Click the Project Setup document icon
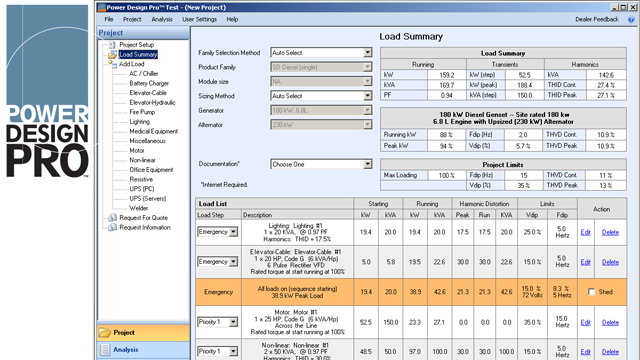The height and width of the screenshot is (360, 640). pyautogui.click(x=112, y=45)
